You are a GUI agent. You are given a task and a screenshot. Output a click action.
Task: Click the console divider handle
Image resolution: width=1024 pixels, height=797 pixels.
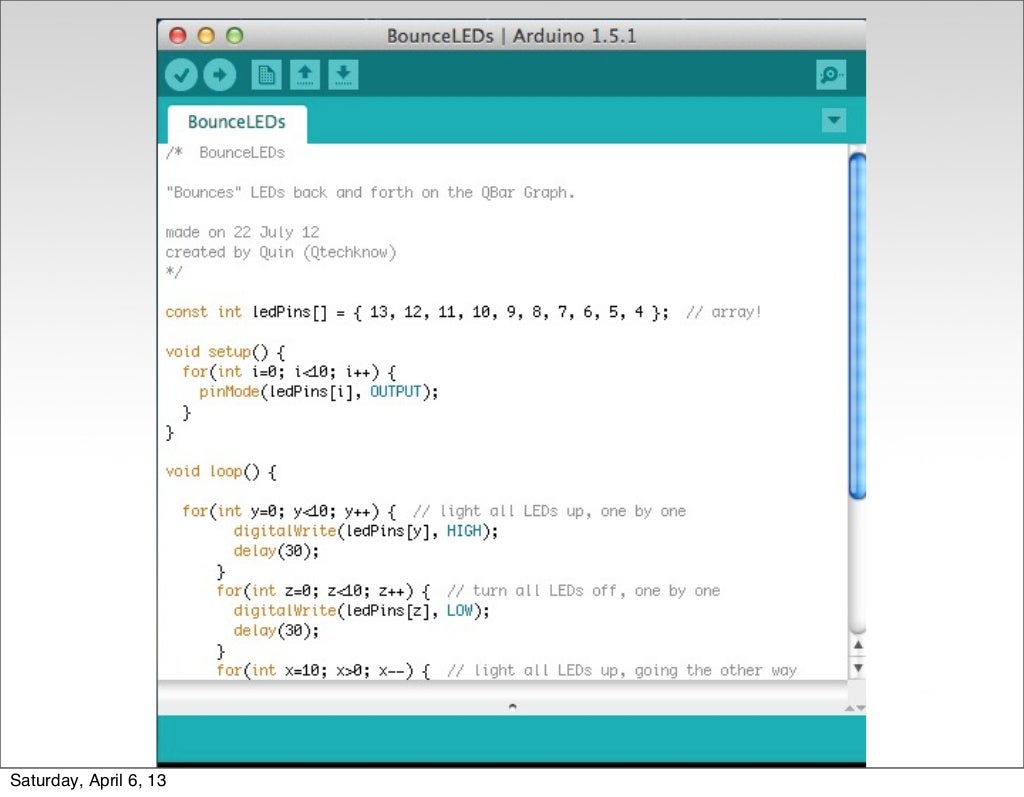[513, 706]
